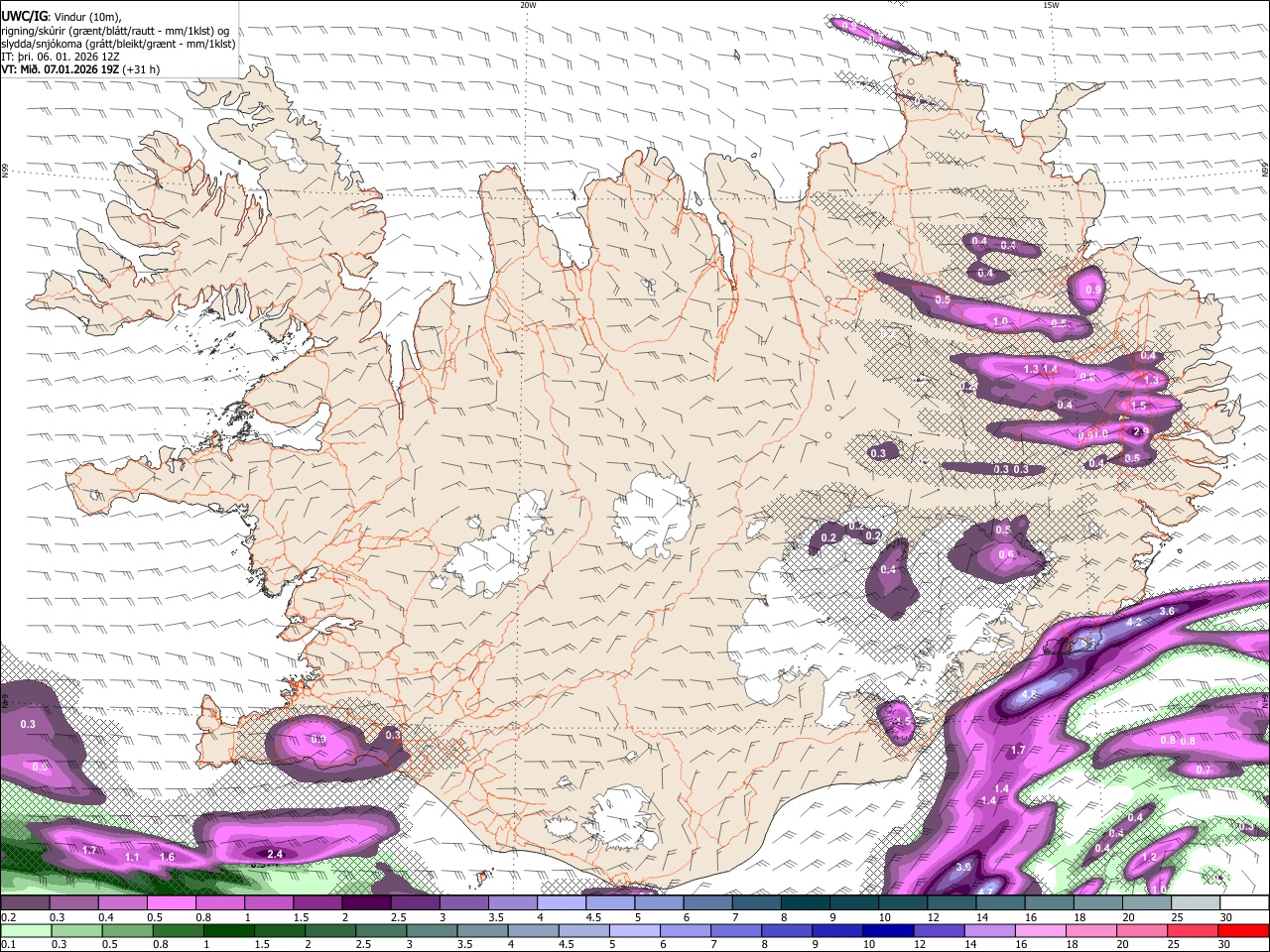This screenshot has width=1270, height=952.
Task: Click the '2.9' precipitation value on the map
Action: (1140, 431)
